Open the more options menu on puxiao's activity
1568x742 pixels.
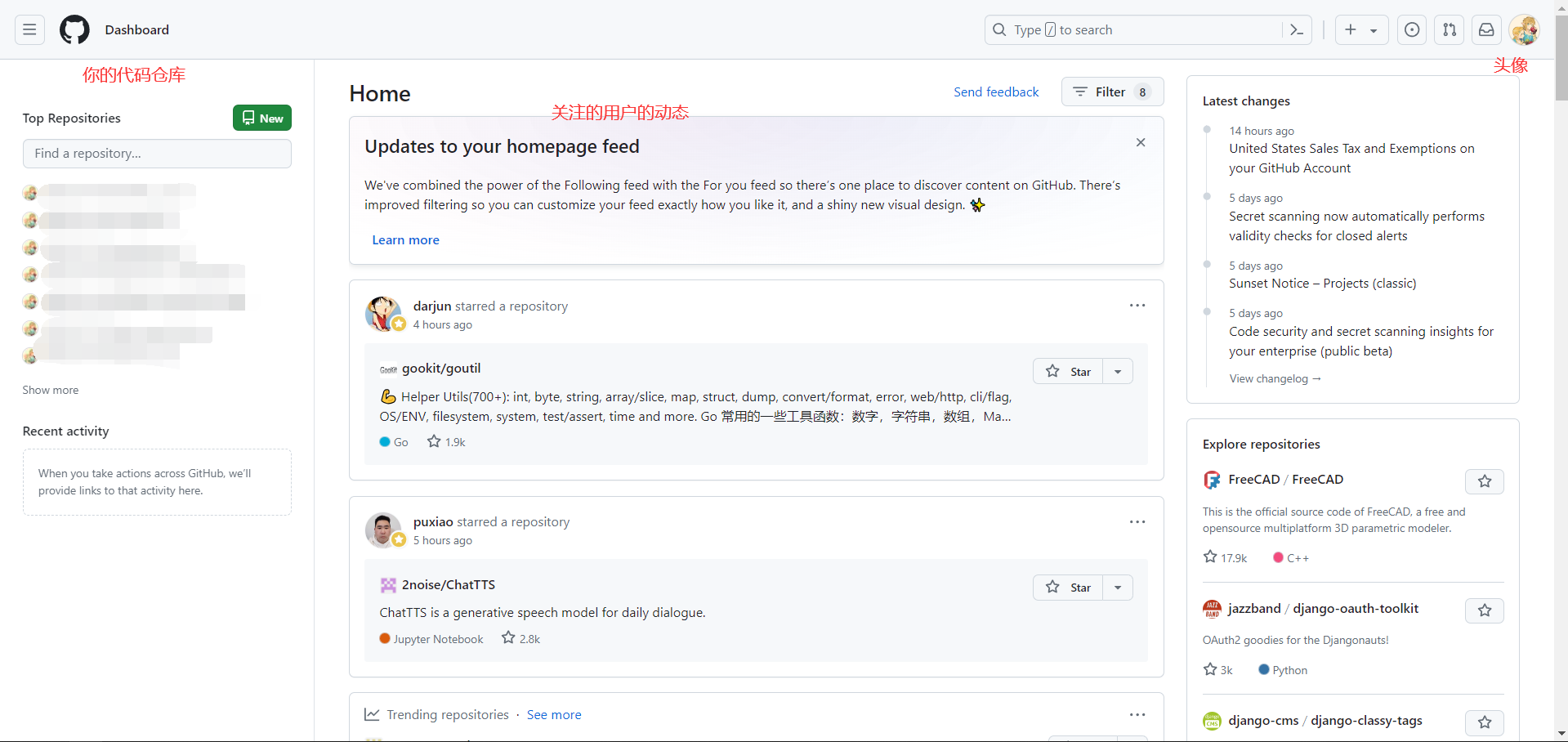tap(1137, 522)
